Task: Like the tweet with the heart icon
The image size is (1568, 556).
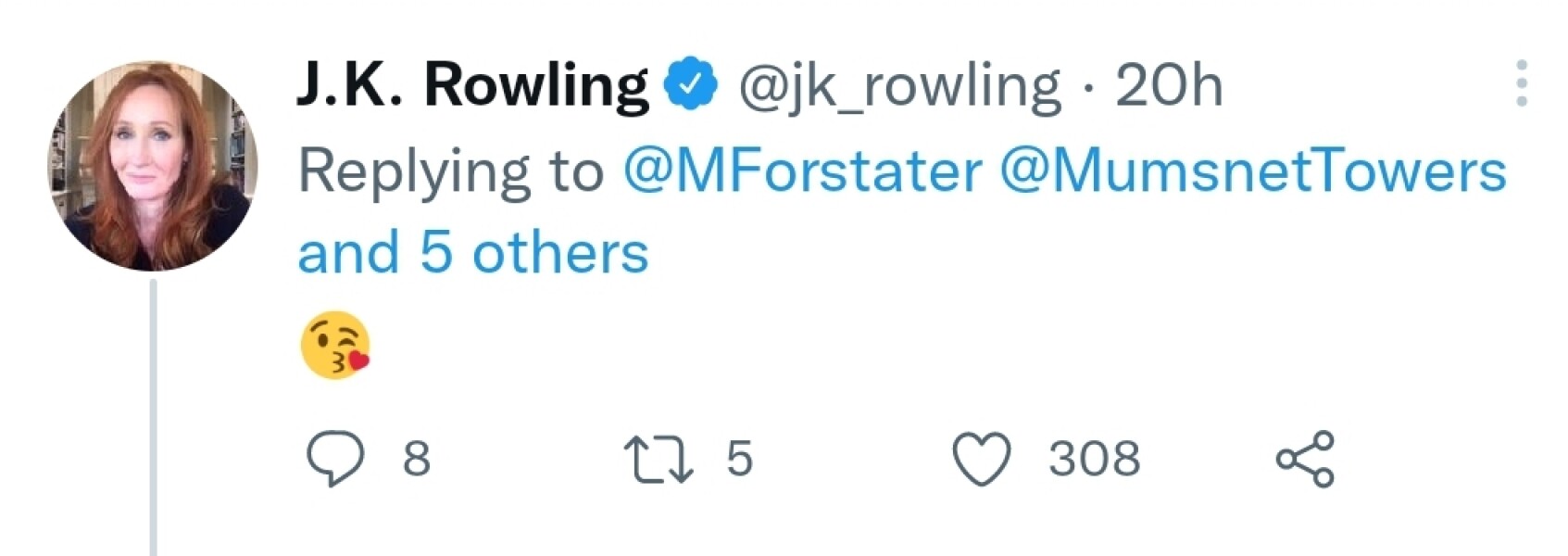Action: pyautogui.click(x=982, y=461)
